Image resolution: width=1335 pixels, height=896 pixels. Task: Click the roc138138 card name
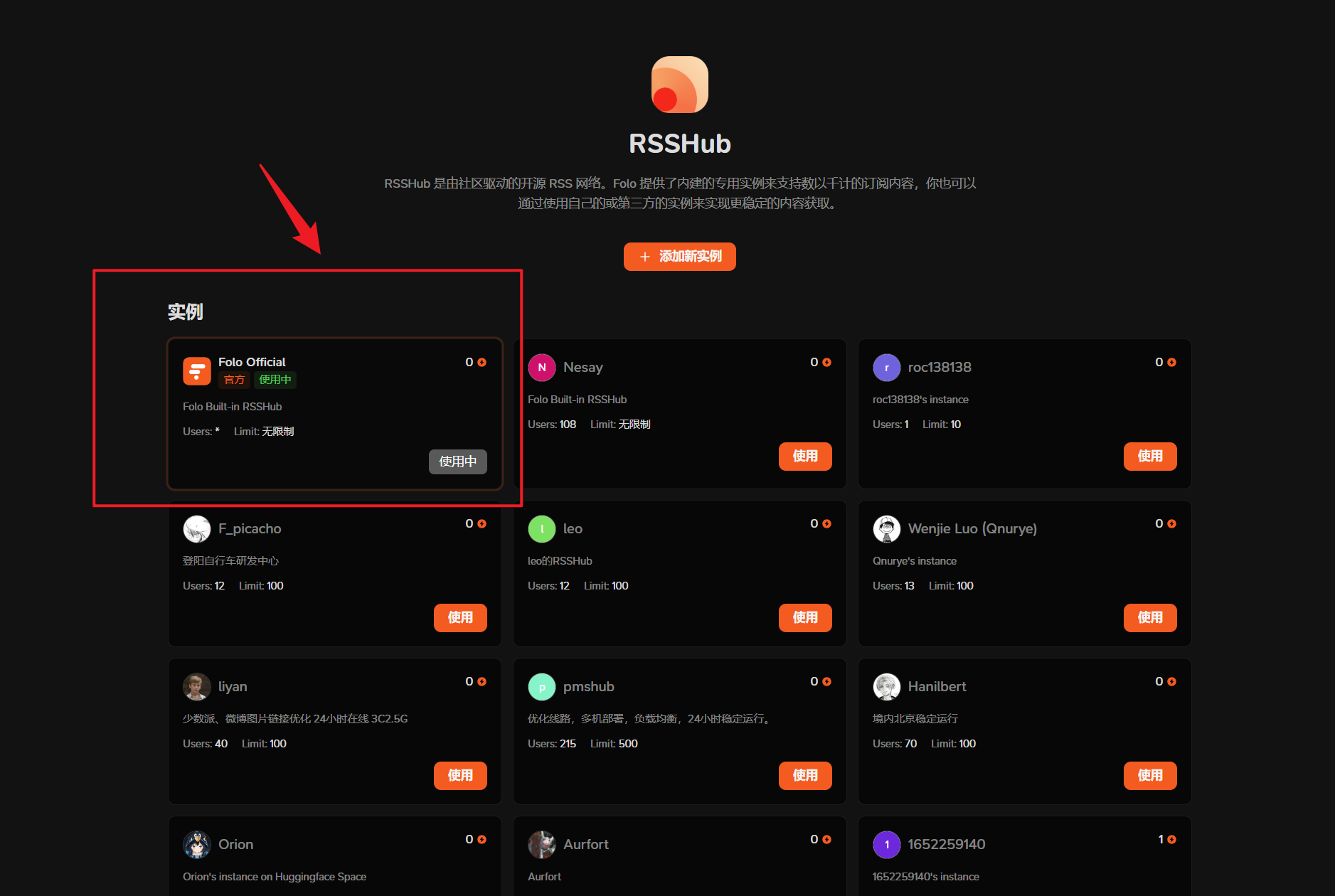(940, 368)
